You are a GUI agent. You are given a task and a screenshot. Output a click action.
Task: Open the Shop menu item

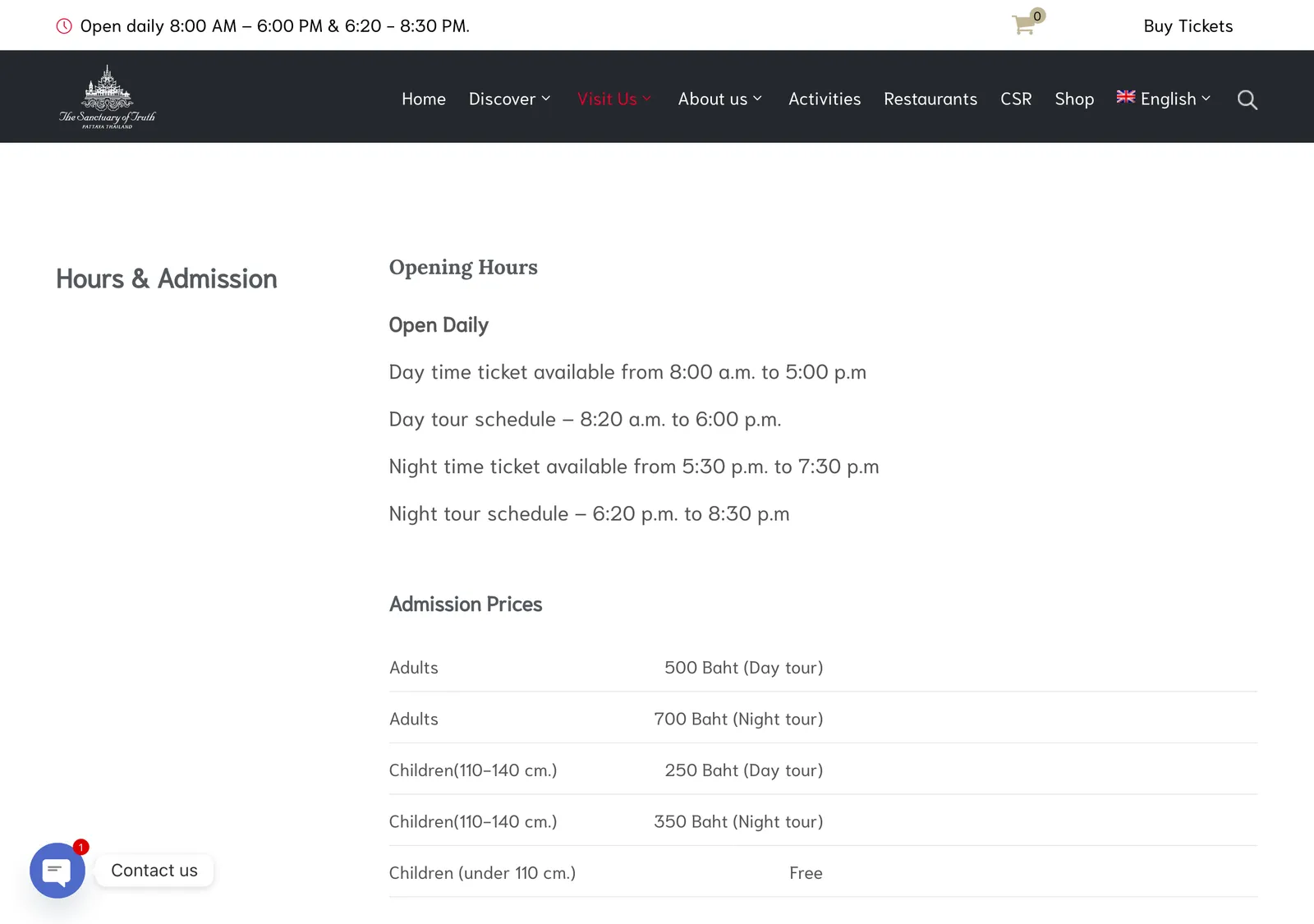coord(1074,99)
